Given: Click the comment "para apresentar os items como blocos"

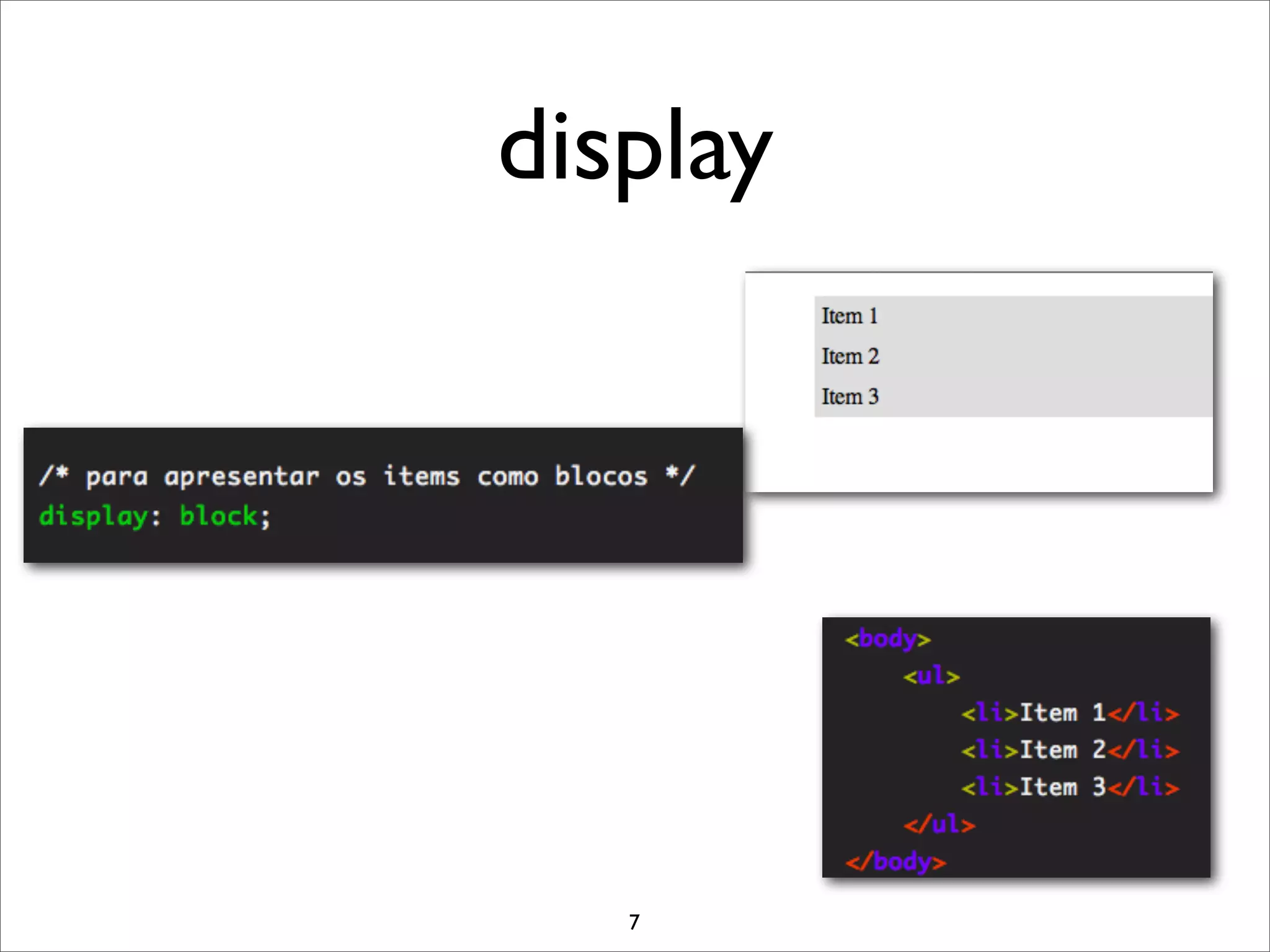Looking at the screenshot, I should (367, 477).
